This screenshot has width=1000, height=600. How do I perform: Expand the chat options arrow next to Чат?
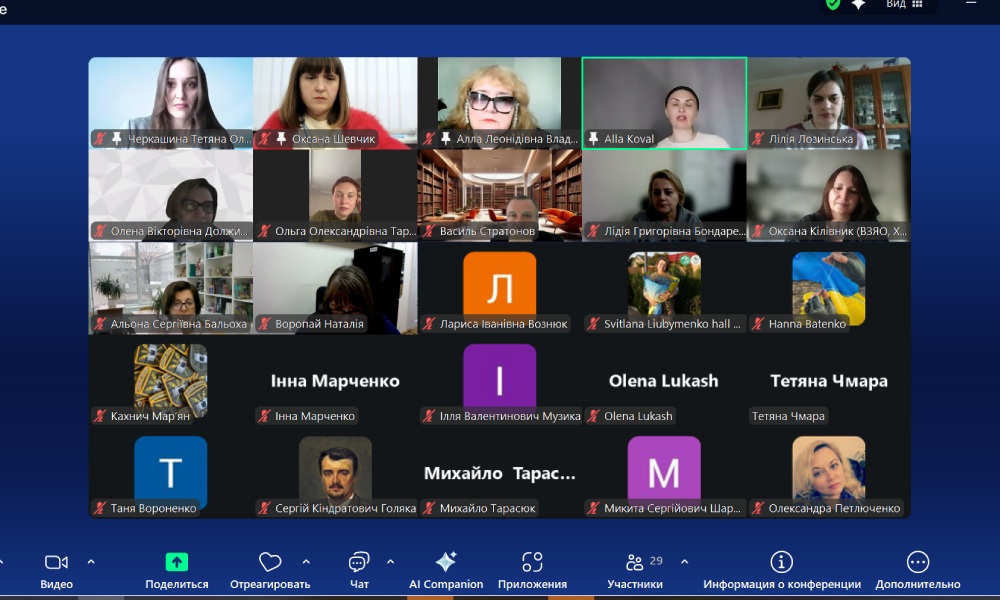(390, 561)
